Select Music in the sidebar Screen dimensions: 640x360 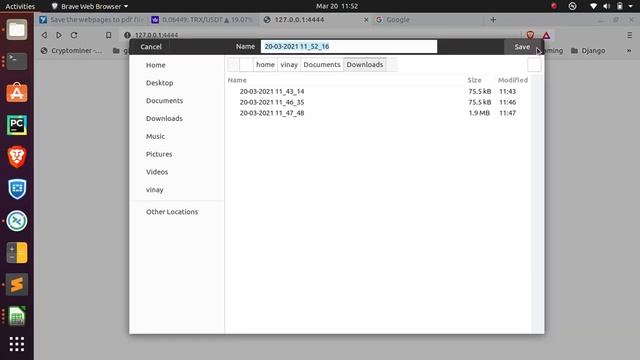(x=156, y=136)
